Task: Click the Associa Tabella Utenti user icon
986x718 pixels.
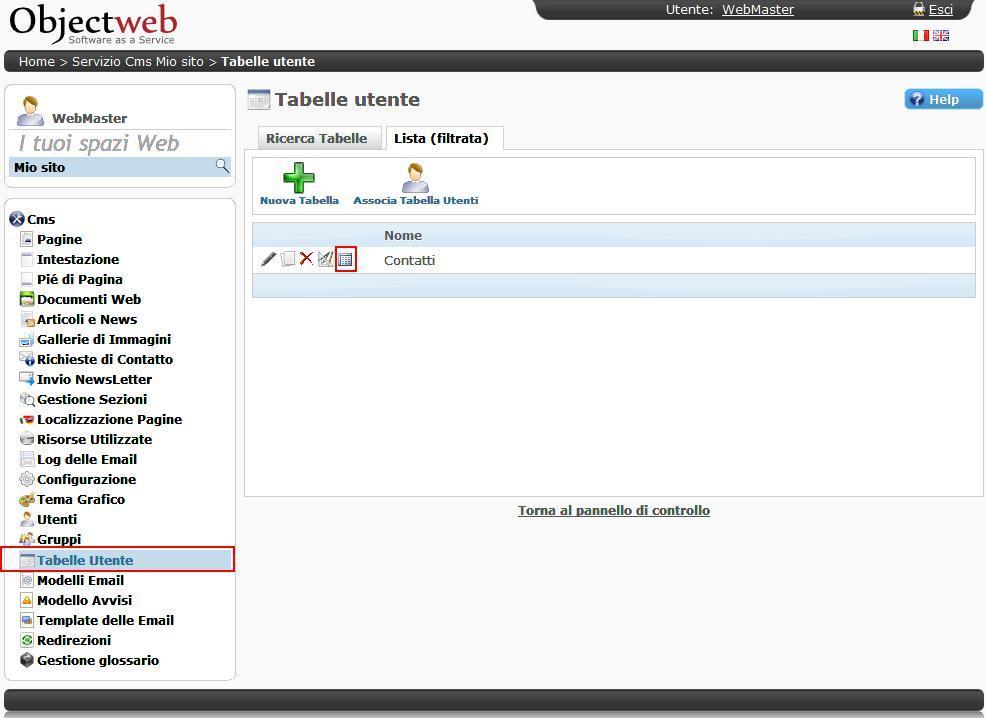Action: coord(415,179)
